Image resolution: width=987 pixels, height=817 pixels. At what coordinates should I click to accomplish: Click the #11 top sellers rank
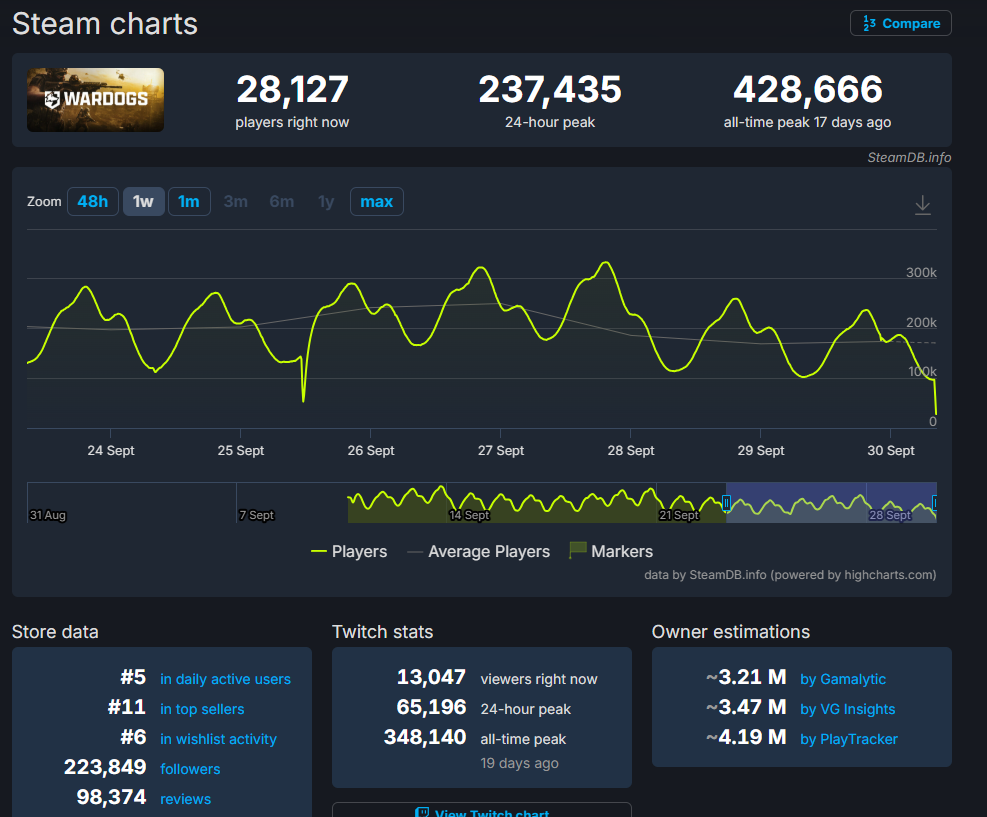pyautogui.click(x=127, y=707)
